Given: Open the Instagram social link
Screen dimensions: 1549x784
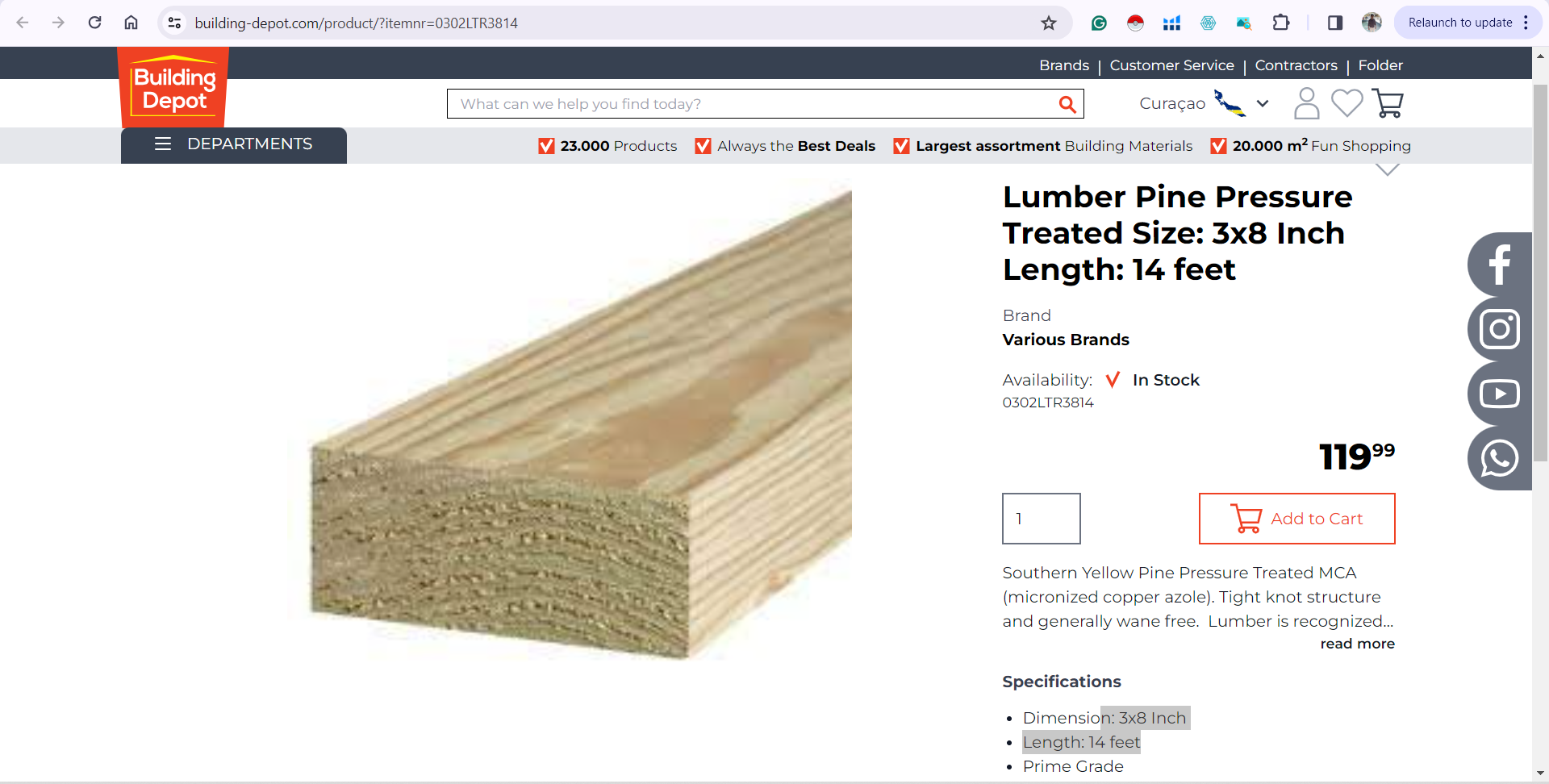Looking at the screenshot, I should pyautogui.click(x=1499, y=329).
